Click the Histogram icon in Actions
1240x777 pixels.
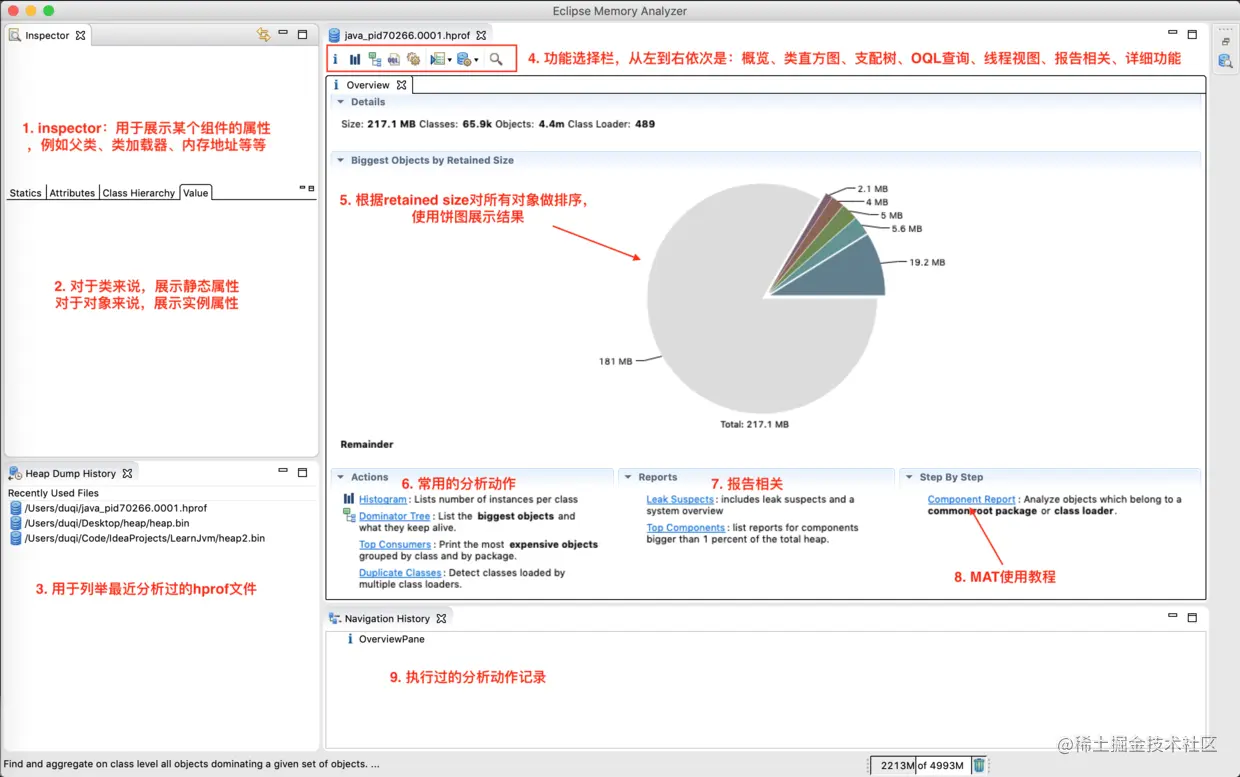tap(349, 498)
